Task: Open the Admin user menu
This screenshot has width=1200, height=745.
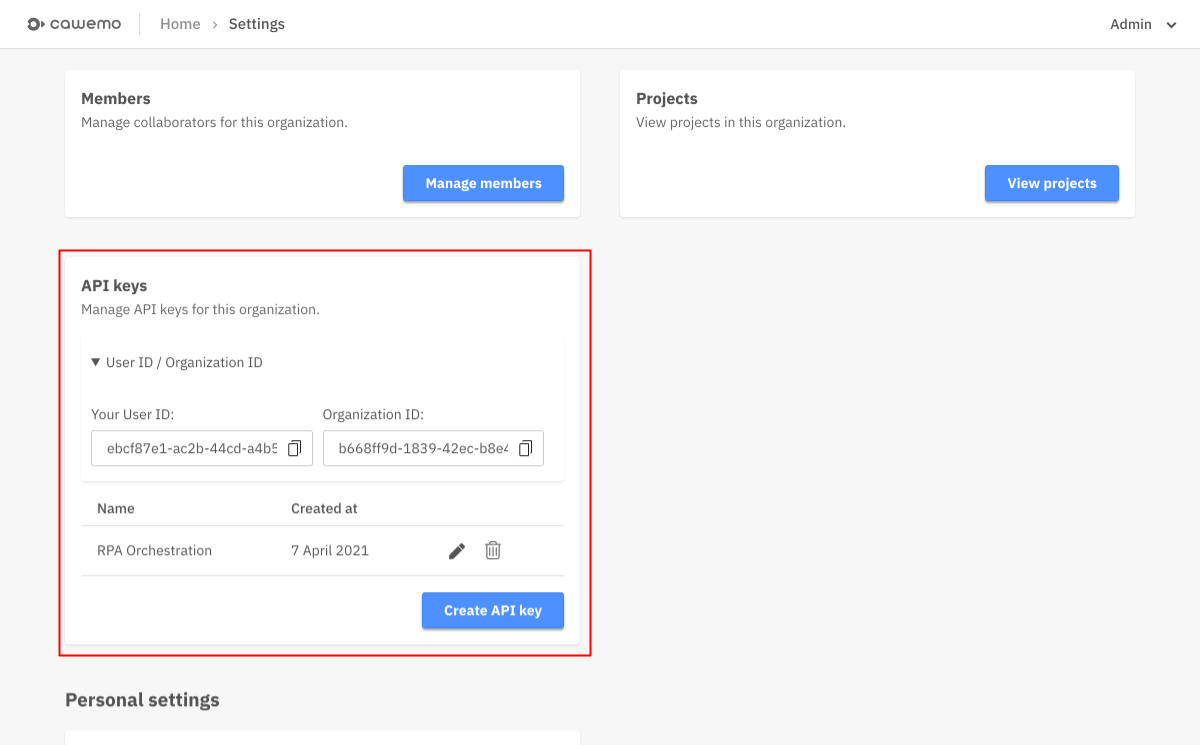Action: pyautogui.click(x=1131, y=24)
